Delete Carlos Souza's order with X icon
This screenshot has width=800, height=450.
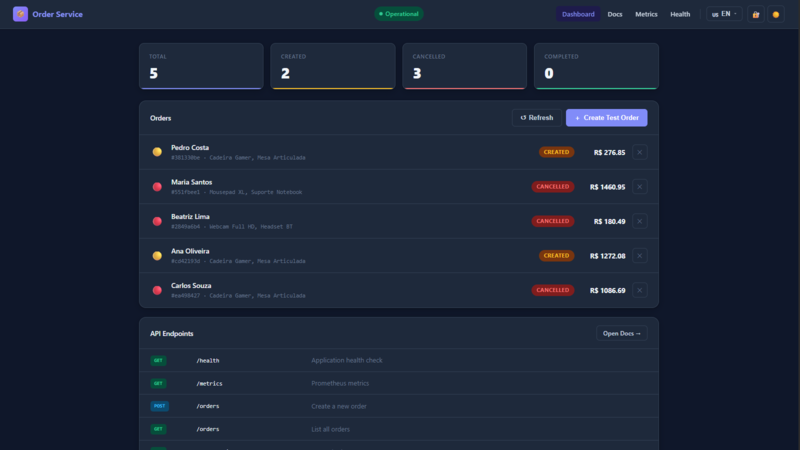pos(639,290)
